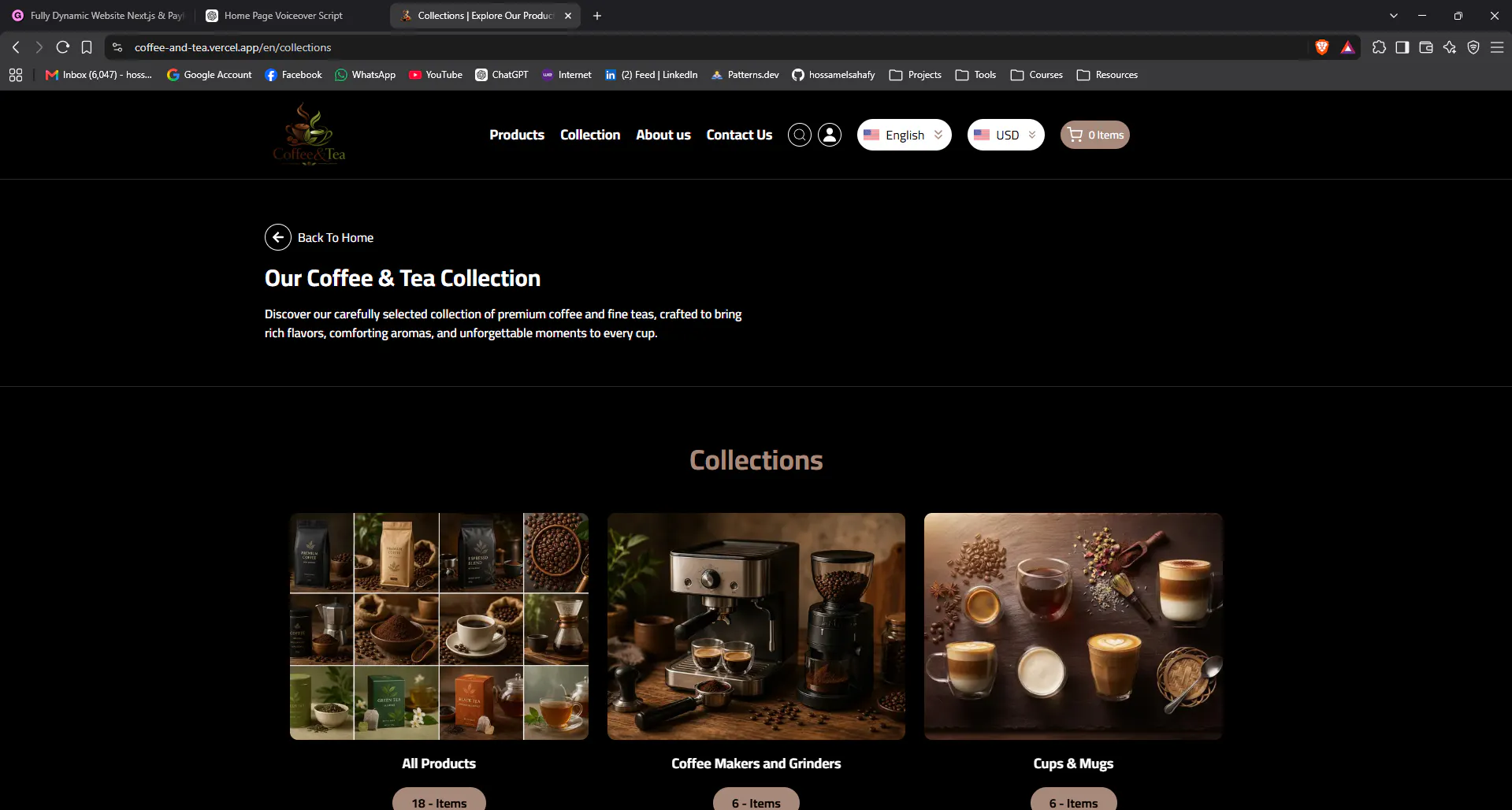Click 6 - Items under Cups & Mugs
Screen dimensions: 1512x810
(1073, 801)
